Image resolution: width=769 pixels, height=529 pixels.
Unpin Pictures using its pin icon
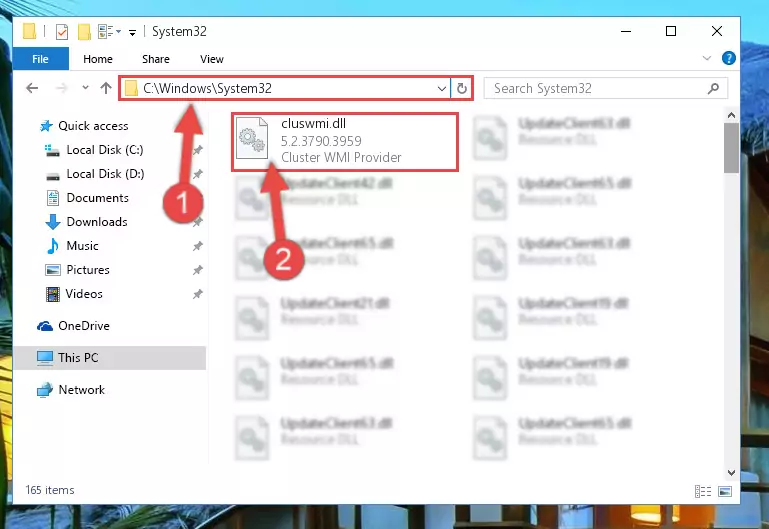[197, 270]
